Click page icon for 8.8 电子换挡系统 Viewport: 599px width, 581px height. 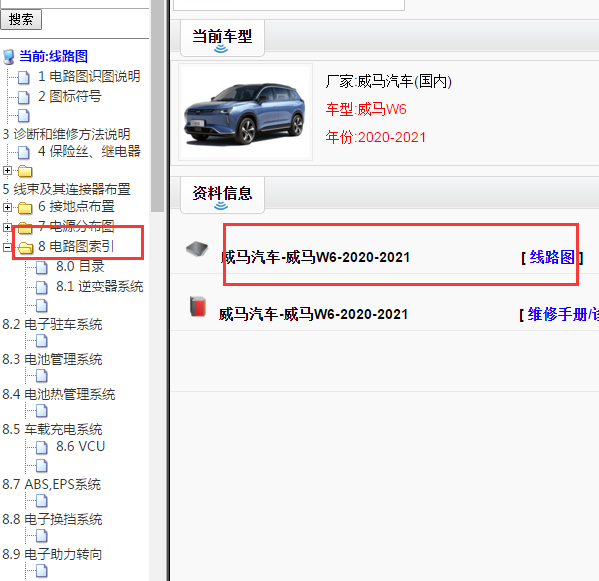42,501
